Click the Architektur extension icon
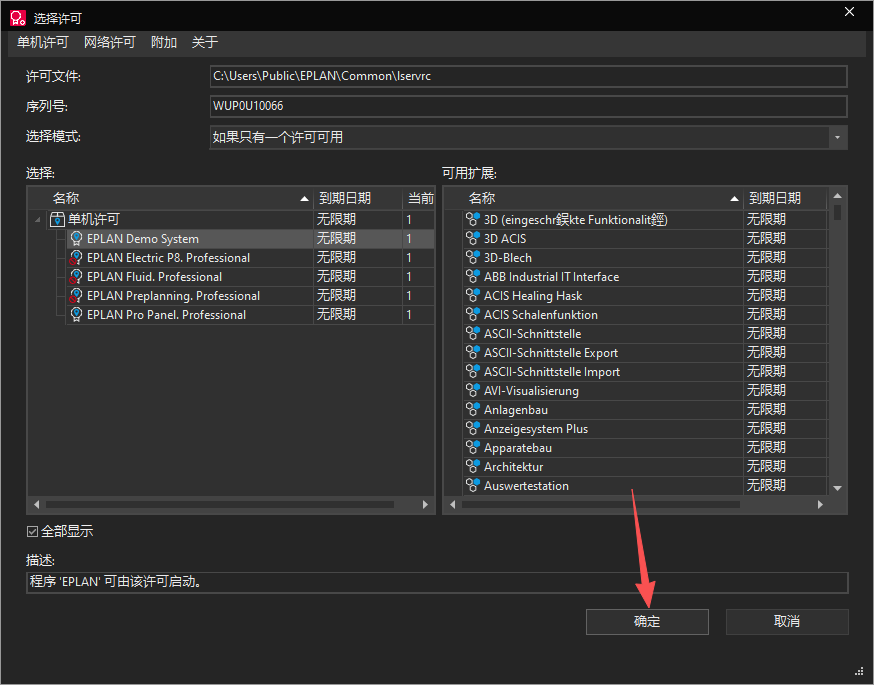 point(474,467)
